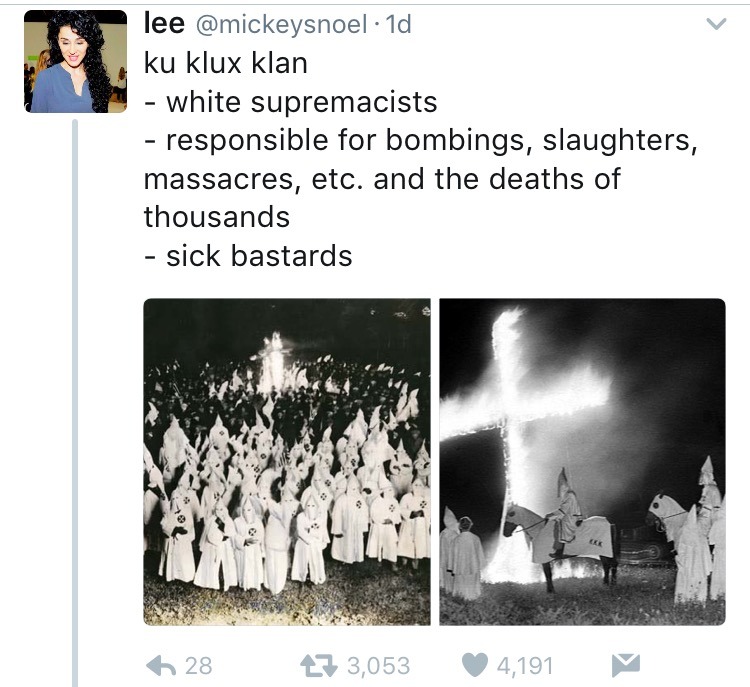The height and width of the screenshot is (687, 750).
Task: Open the 1d timestamp link
Action: tap(398, 24)
